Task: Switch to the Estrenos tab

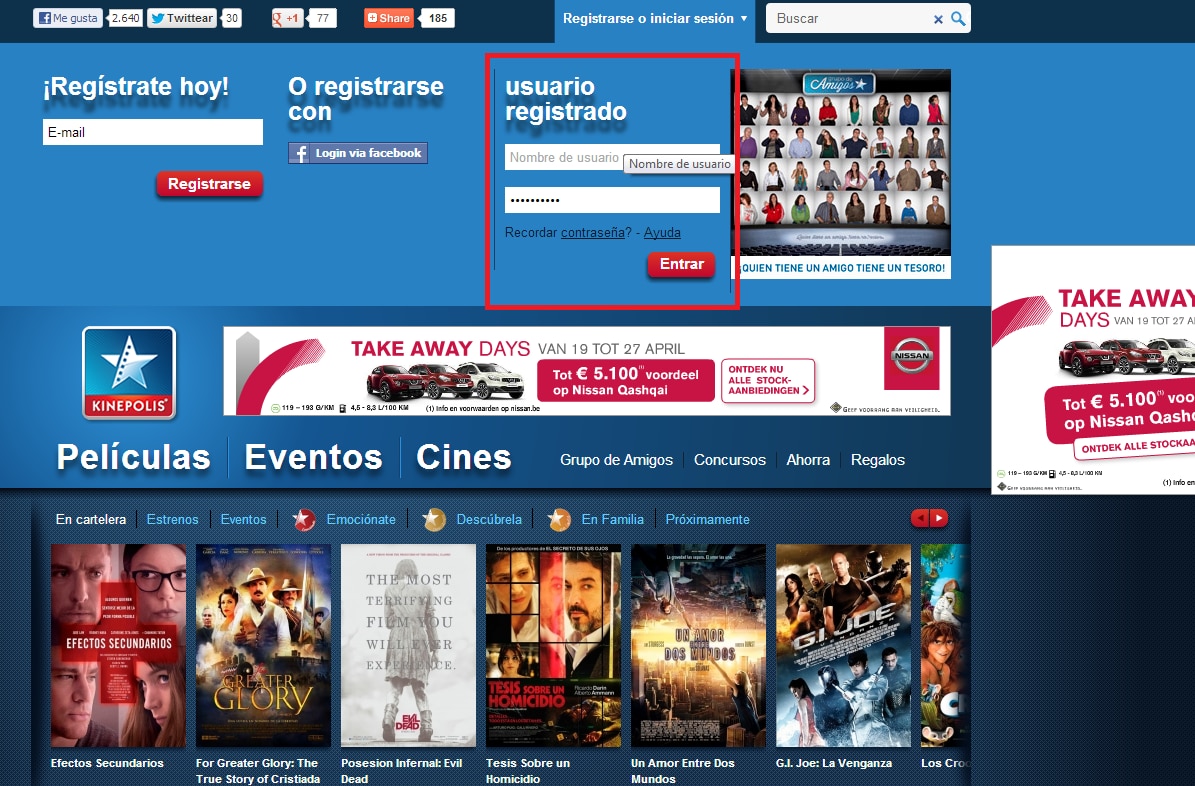Action: click(172, 519)
